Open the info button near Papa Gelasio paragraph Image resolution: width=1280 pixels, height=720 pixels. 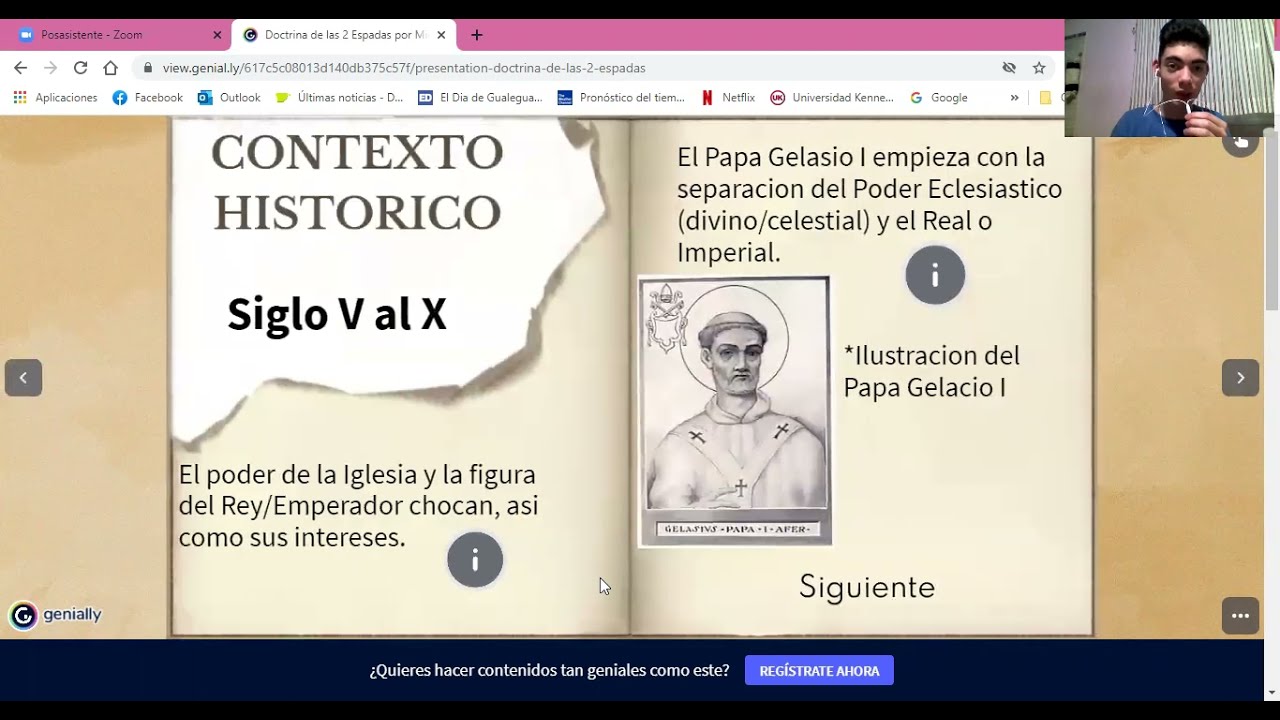pos(935,274)
